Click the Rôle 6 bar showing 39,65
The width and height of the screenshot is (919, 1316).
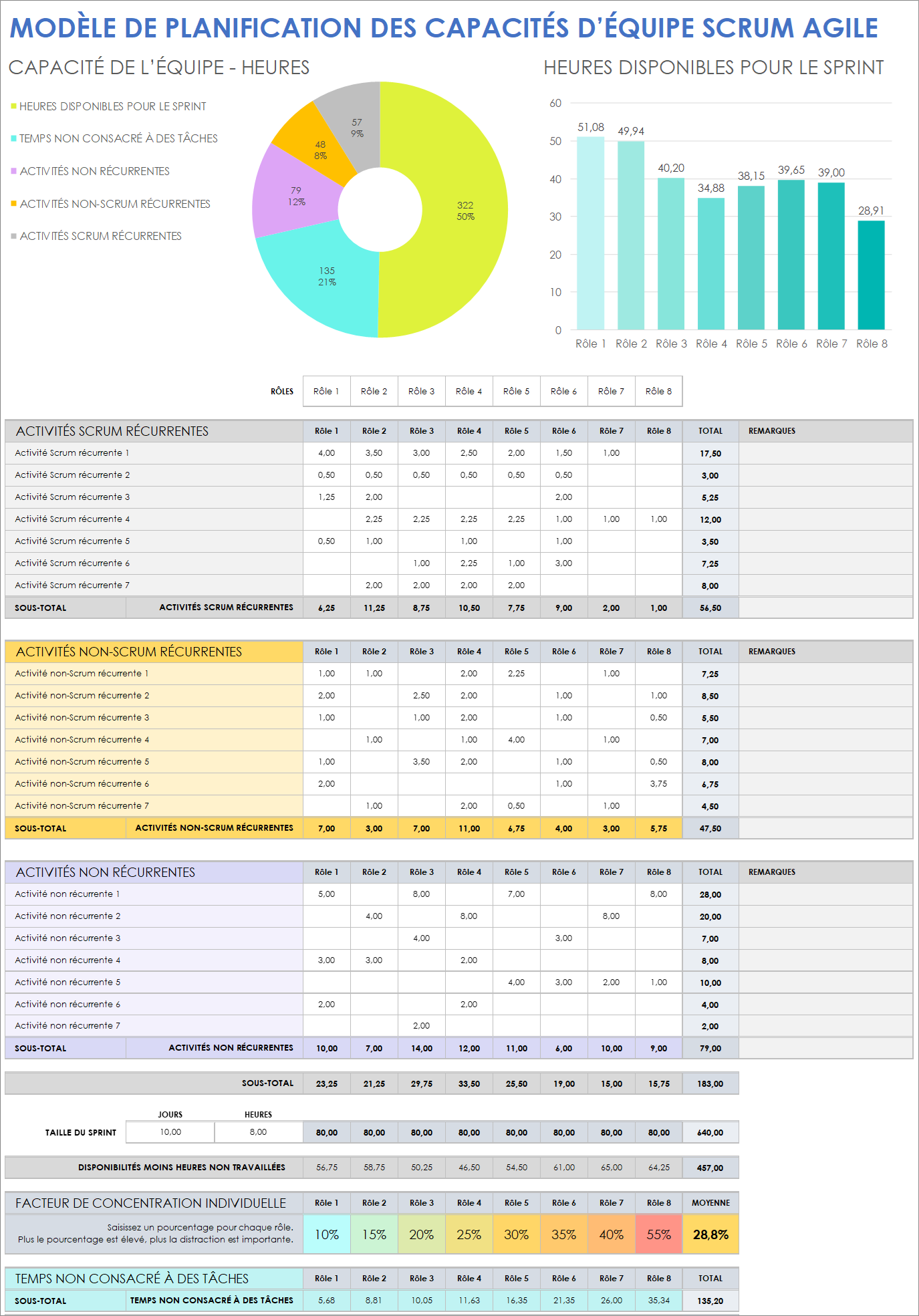pos(791,255)
